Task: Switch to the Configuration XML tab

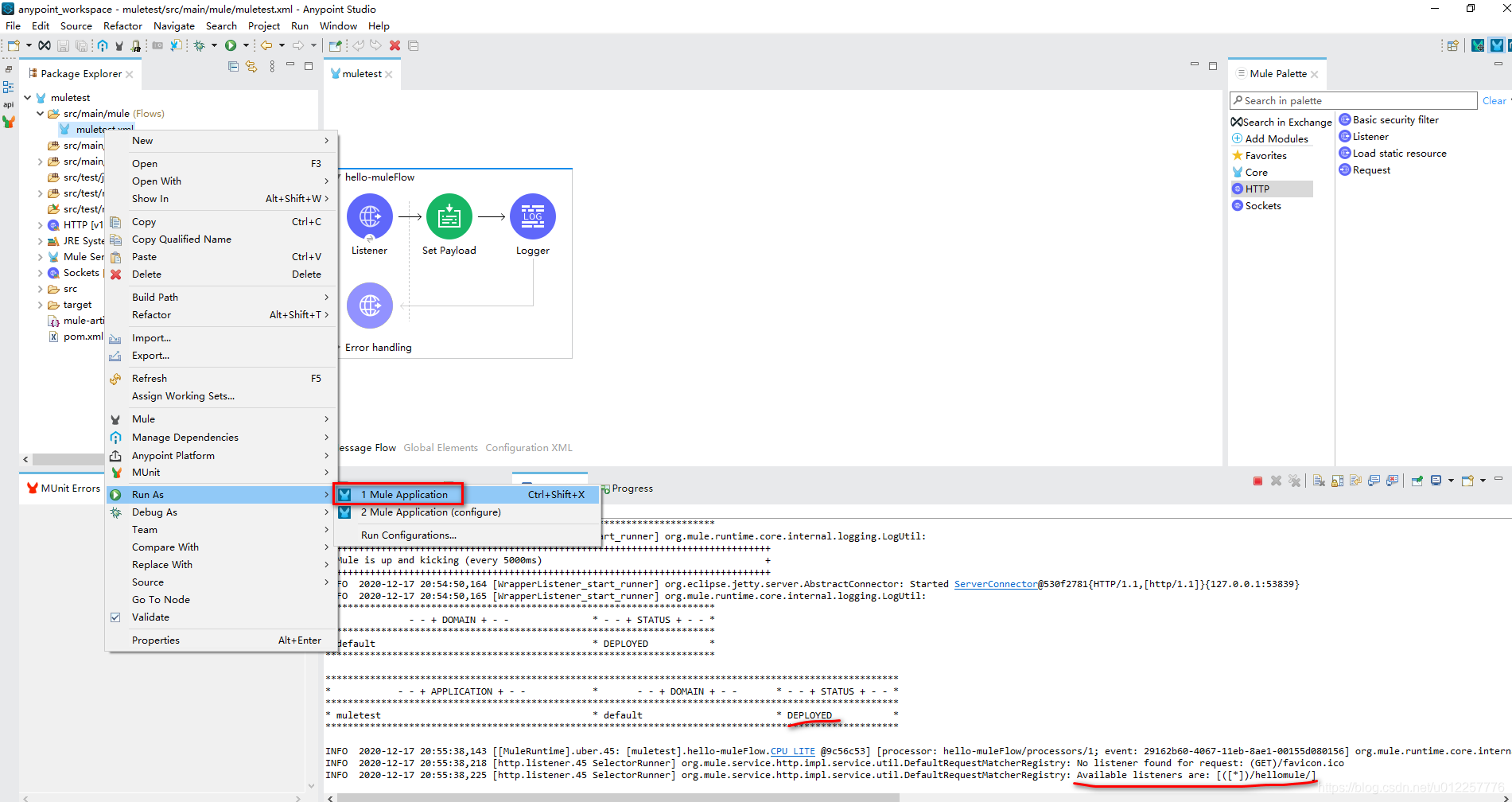Action: click(x=529, y=448)
